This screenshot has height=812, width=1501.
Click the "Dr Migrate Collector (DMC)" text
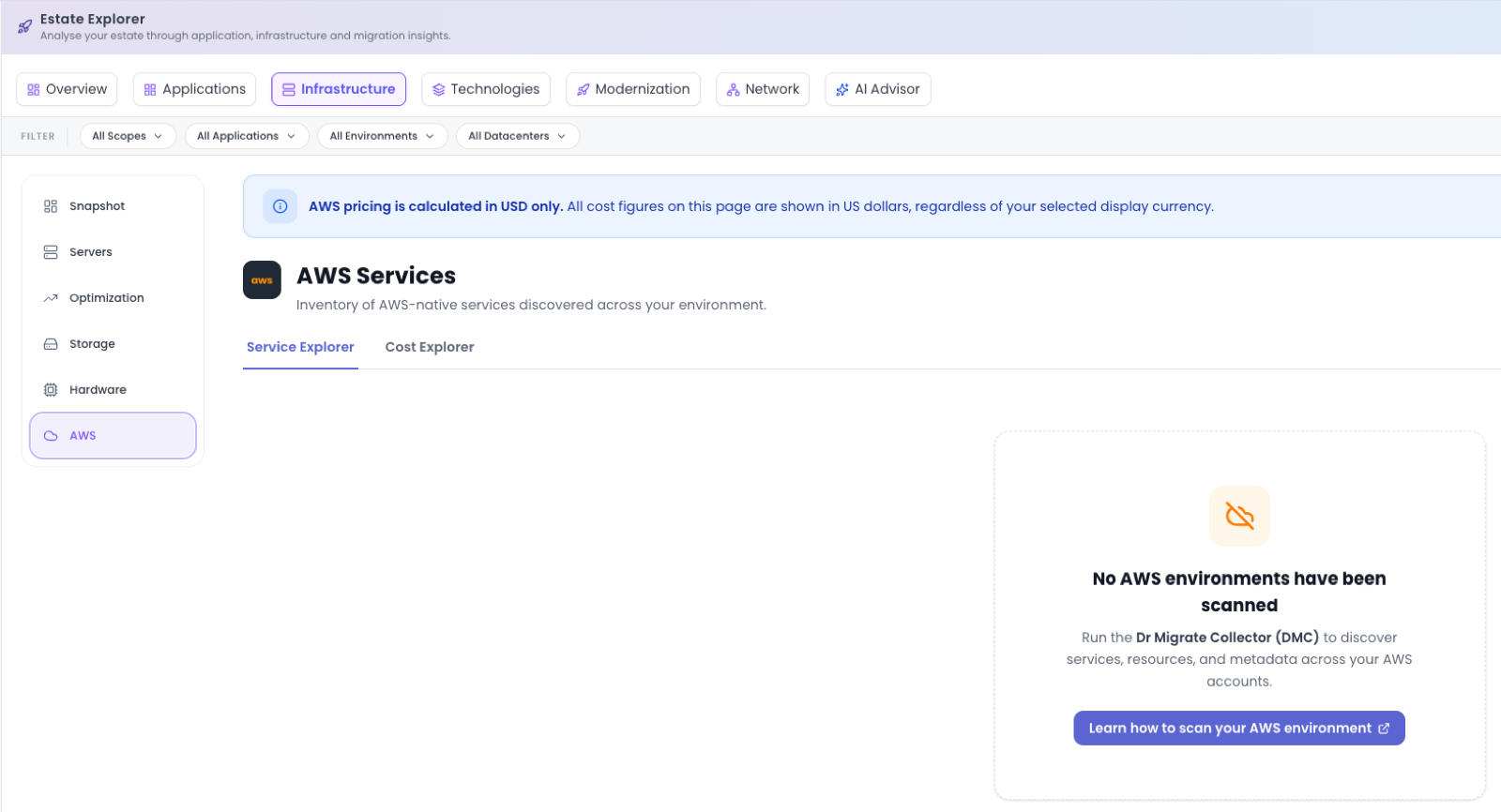click(1227, 638)
